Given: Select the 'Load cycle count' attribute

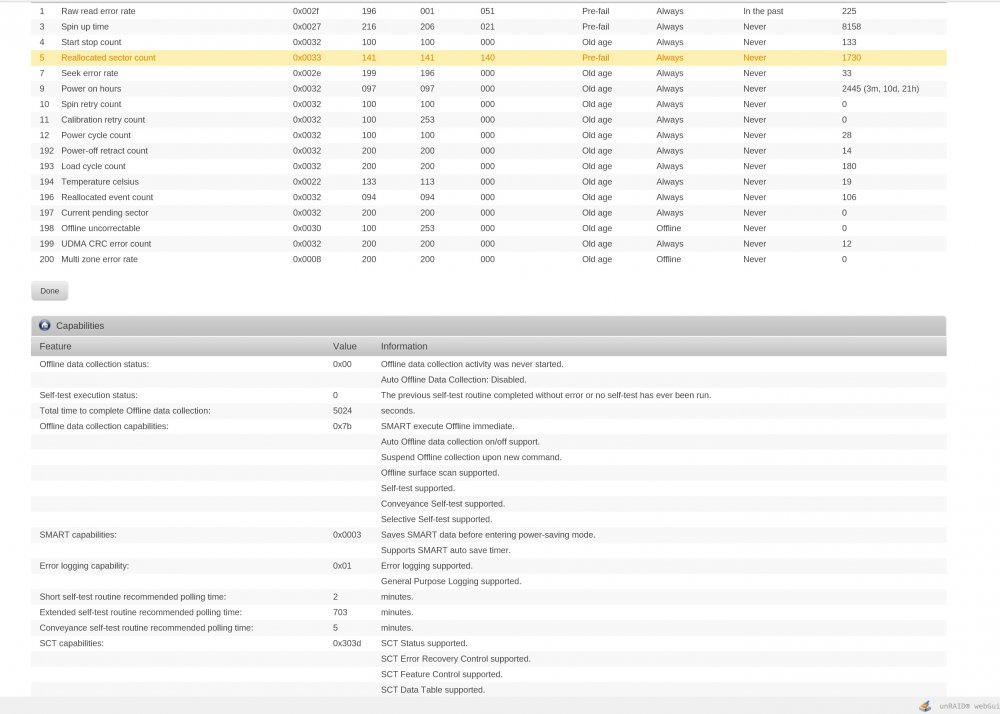Looking at the screenshot, I should (94, 166).
